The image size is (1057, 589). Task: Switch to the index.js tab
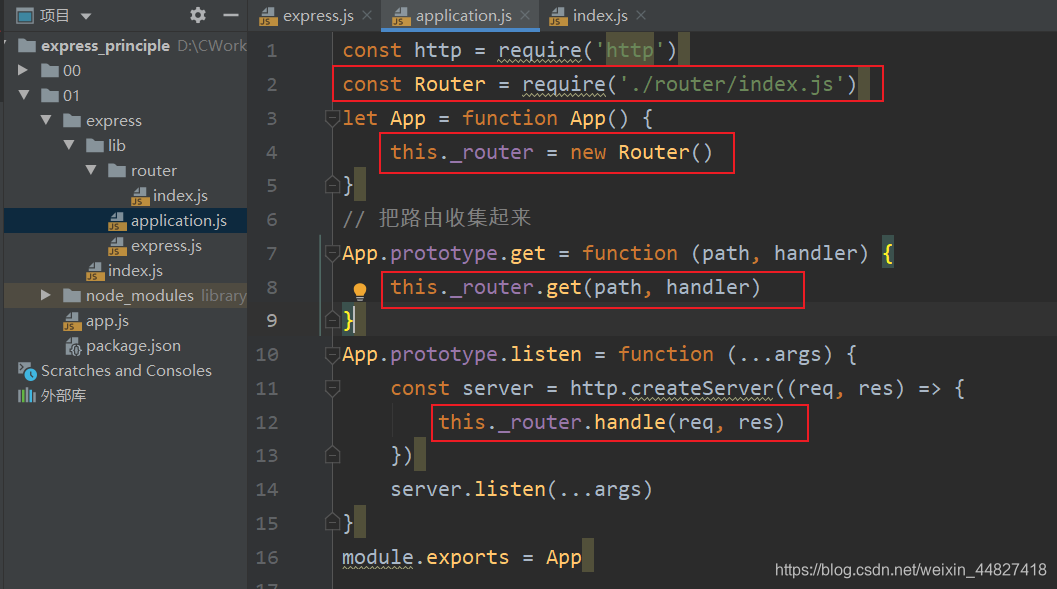point(600,16)
